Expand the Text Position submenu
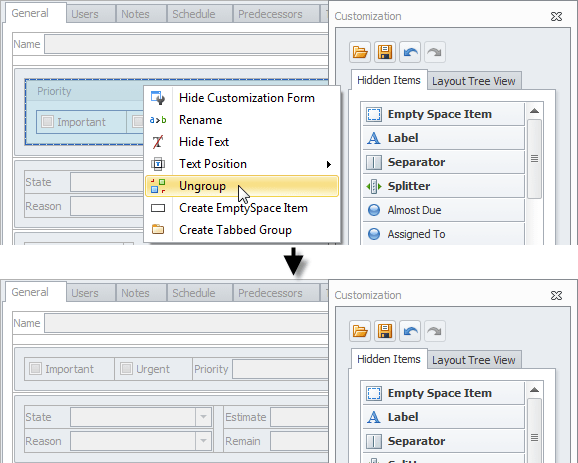This screenshot has width=578, height=463. (242, 164)
